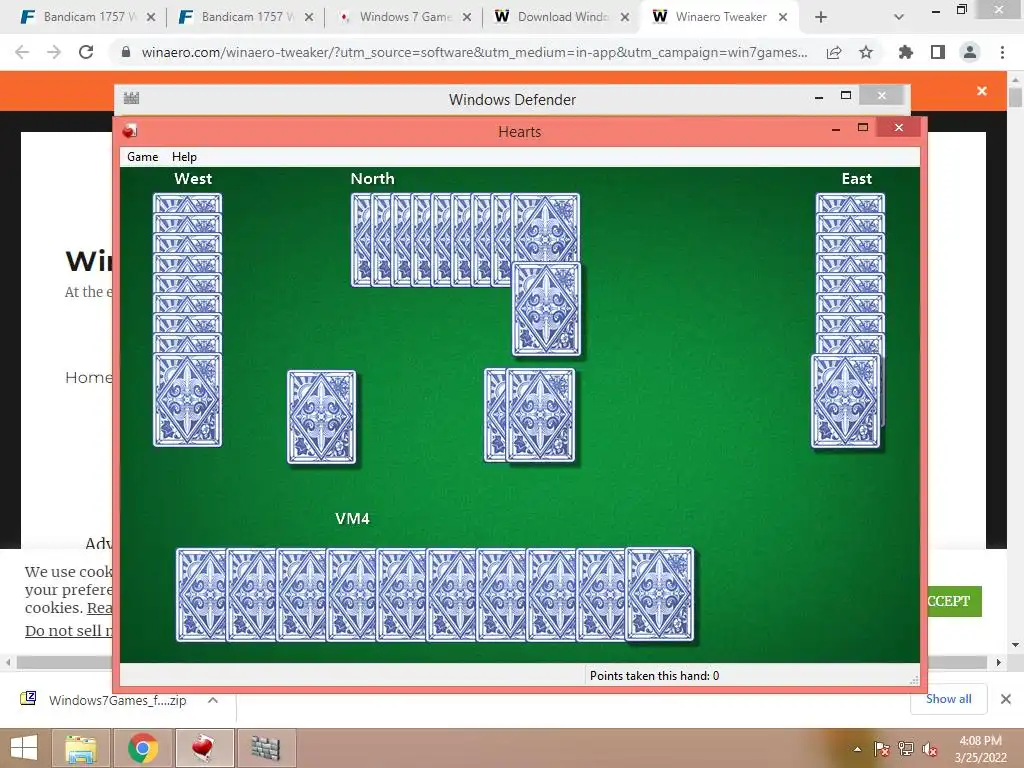Accept cookies with the green button
Viewport: 1024px width, 768px height.
952,601
